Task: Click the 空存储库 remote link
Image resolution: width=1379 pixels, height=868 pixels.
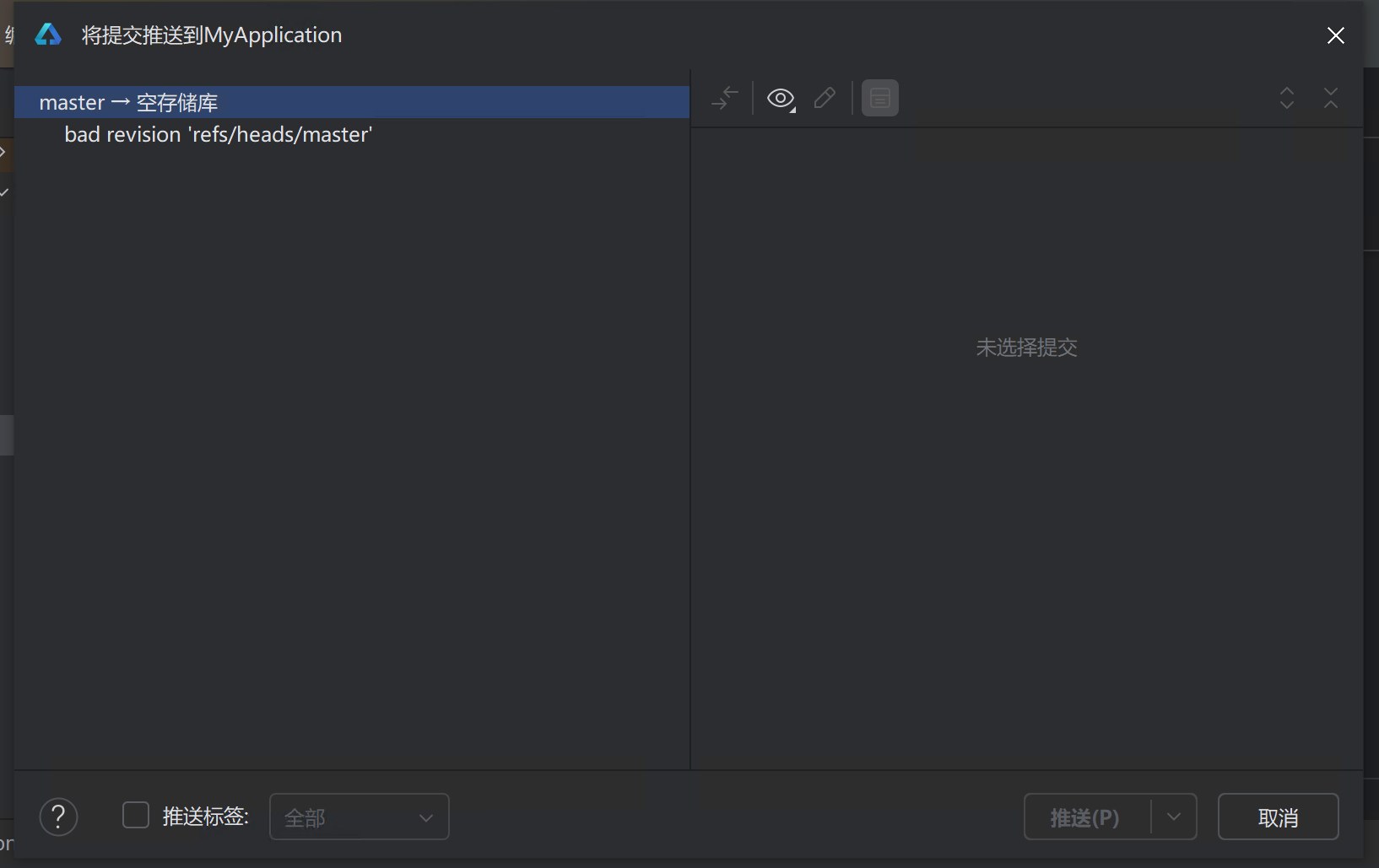Action: (177, 103)
